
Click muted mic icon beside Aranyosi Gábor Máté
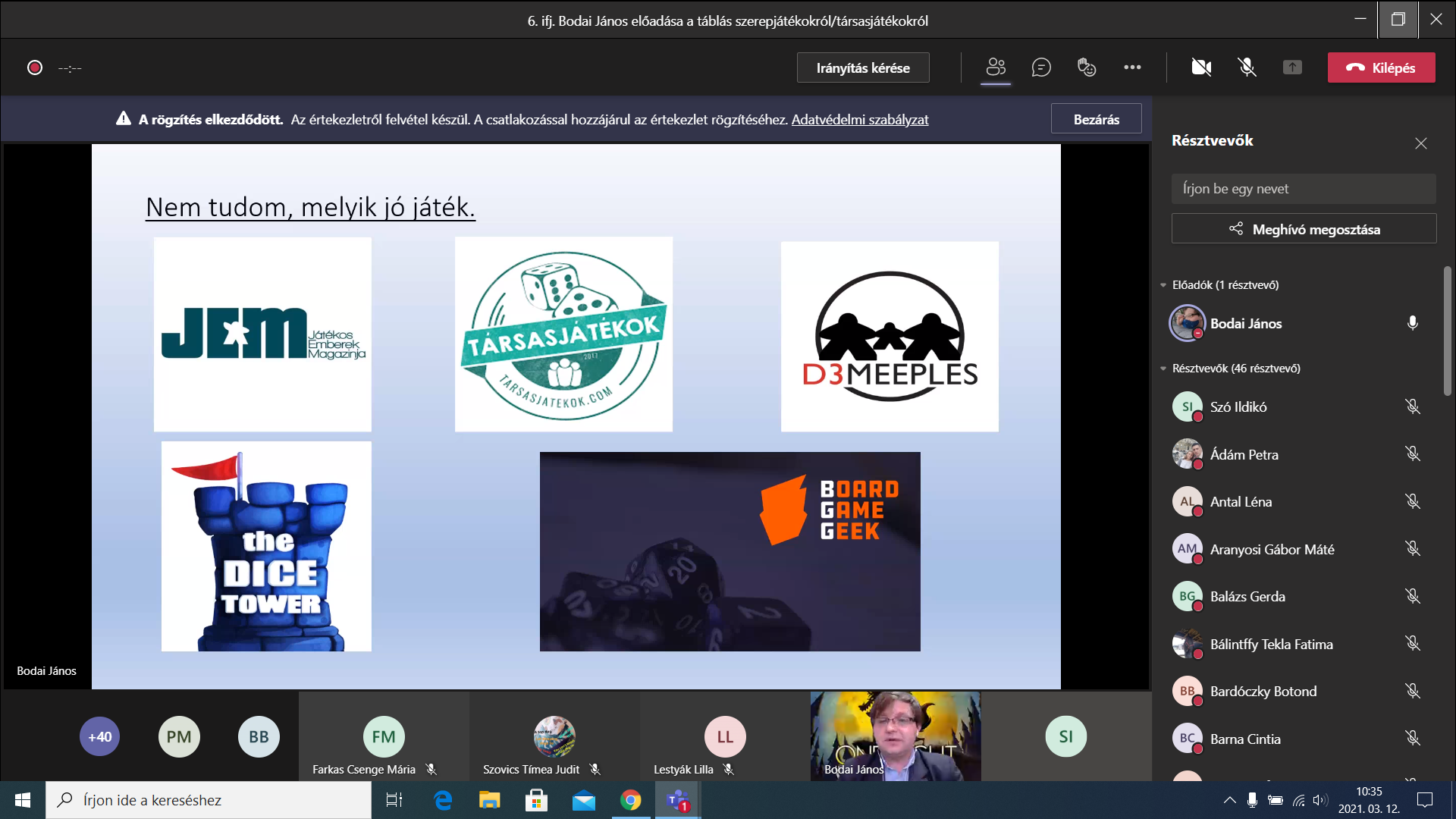[x=1412, y=548]
